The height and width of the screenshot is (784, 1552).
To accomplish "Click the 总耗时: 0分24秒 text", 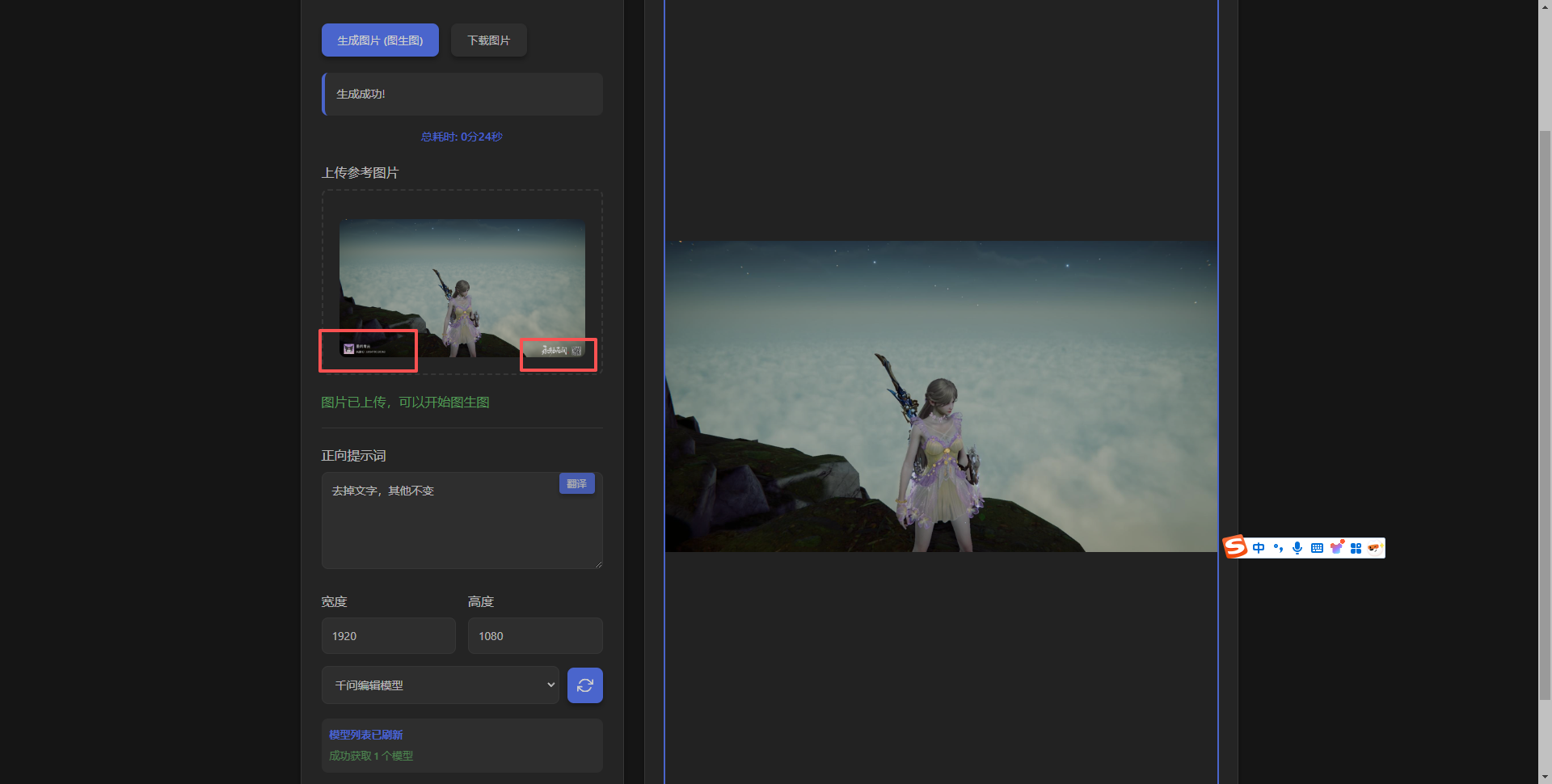I will pos(462,137).
